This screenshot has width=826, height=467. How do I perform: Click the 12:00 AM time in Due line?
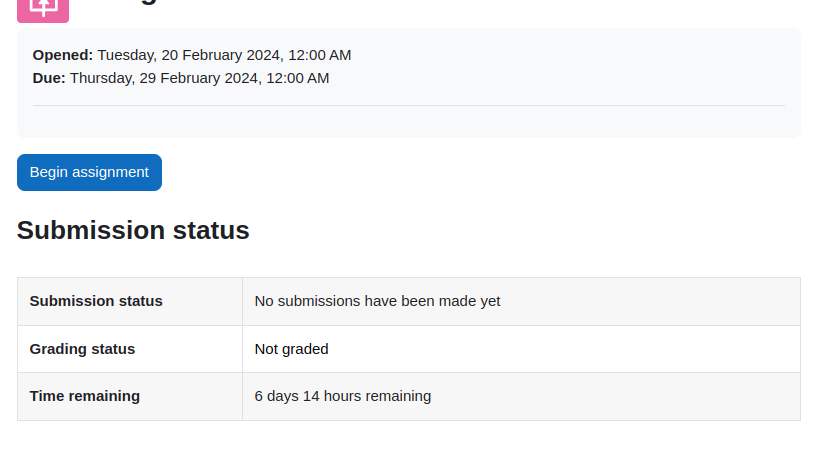298,78
